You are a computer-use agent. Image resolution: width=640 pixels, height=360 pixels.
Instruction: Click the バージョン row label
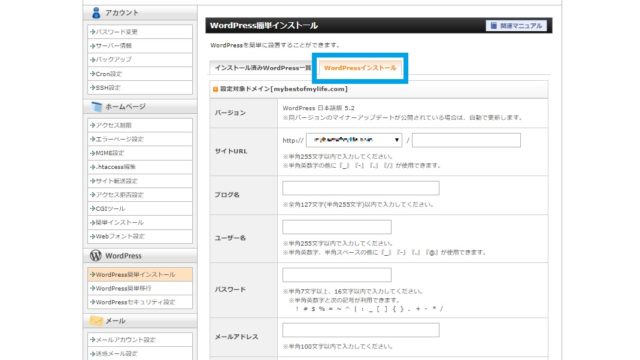pyautogui.click(x=230, y=113)
